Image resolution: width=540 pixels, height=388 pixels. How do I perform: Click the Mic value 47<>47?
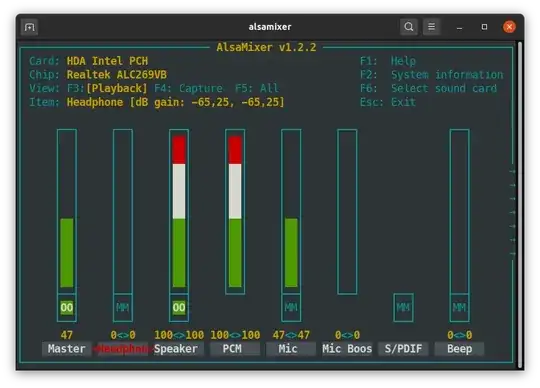(291, 335)
